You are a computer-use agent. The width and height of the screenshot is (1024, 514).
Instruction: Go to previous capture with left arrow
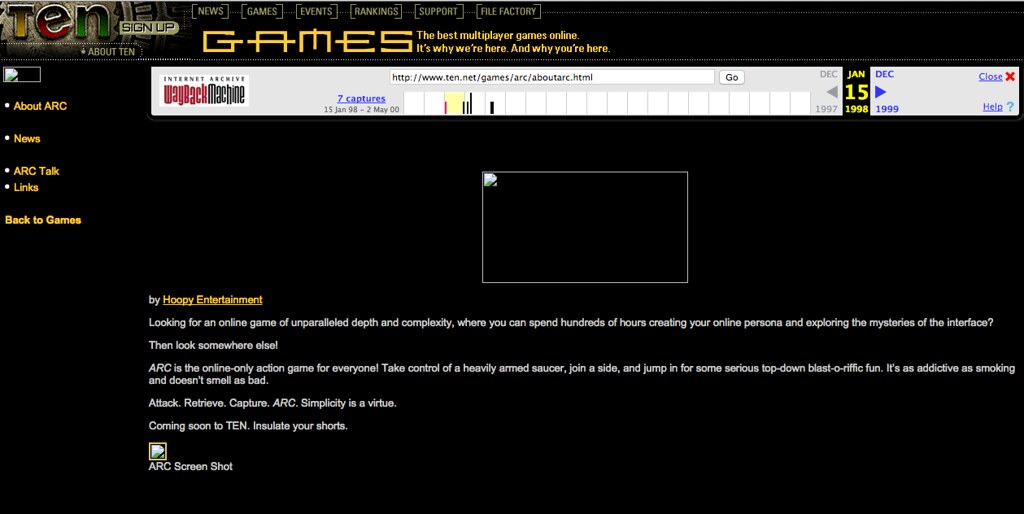tap(831, 92)
